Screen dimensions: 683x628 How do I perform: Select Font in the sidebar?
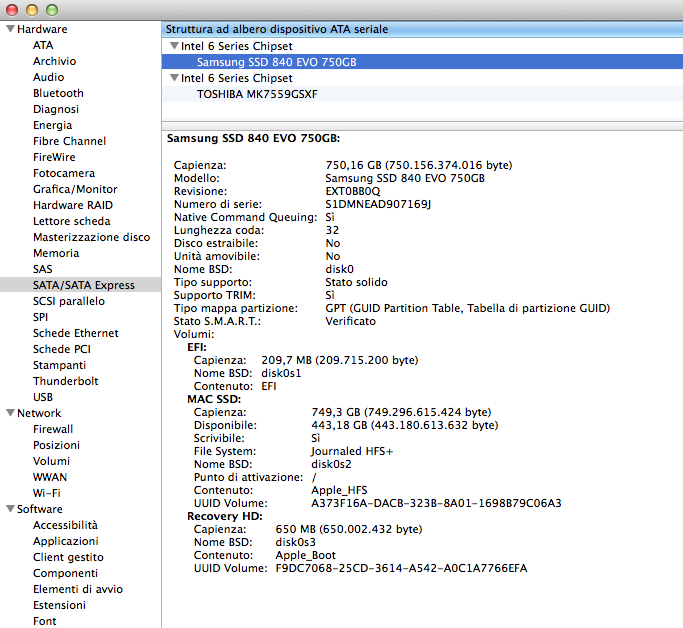(x=44, y=621)
